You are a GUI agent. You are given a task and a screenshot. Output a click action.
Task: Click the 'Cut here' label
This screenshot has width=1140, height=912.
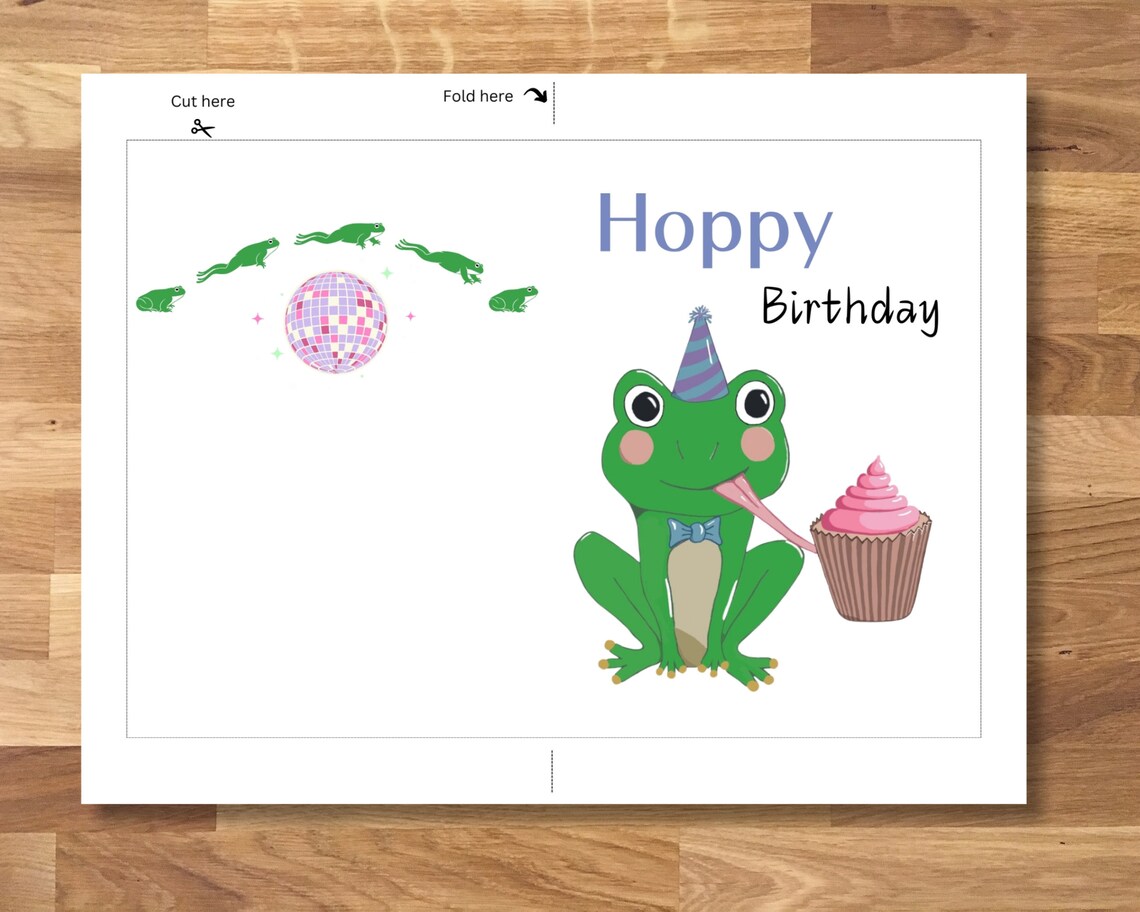point(203,101)
